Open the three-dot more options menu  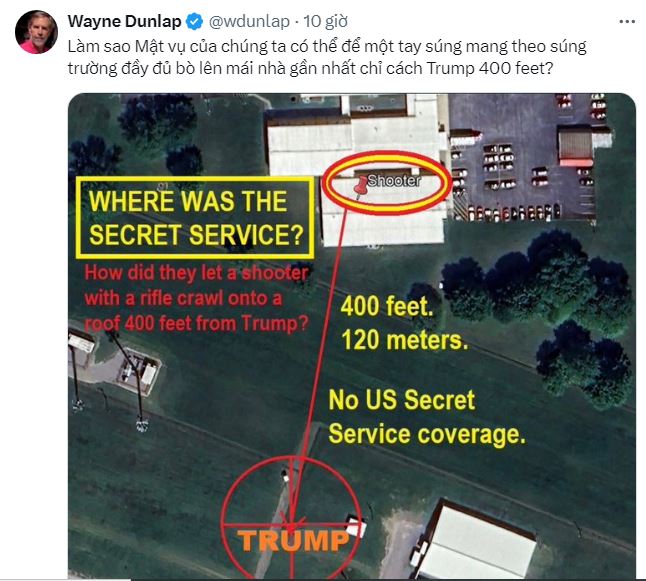(627, 21)
